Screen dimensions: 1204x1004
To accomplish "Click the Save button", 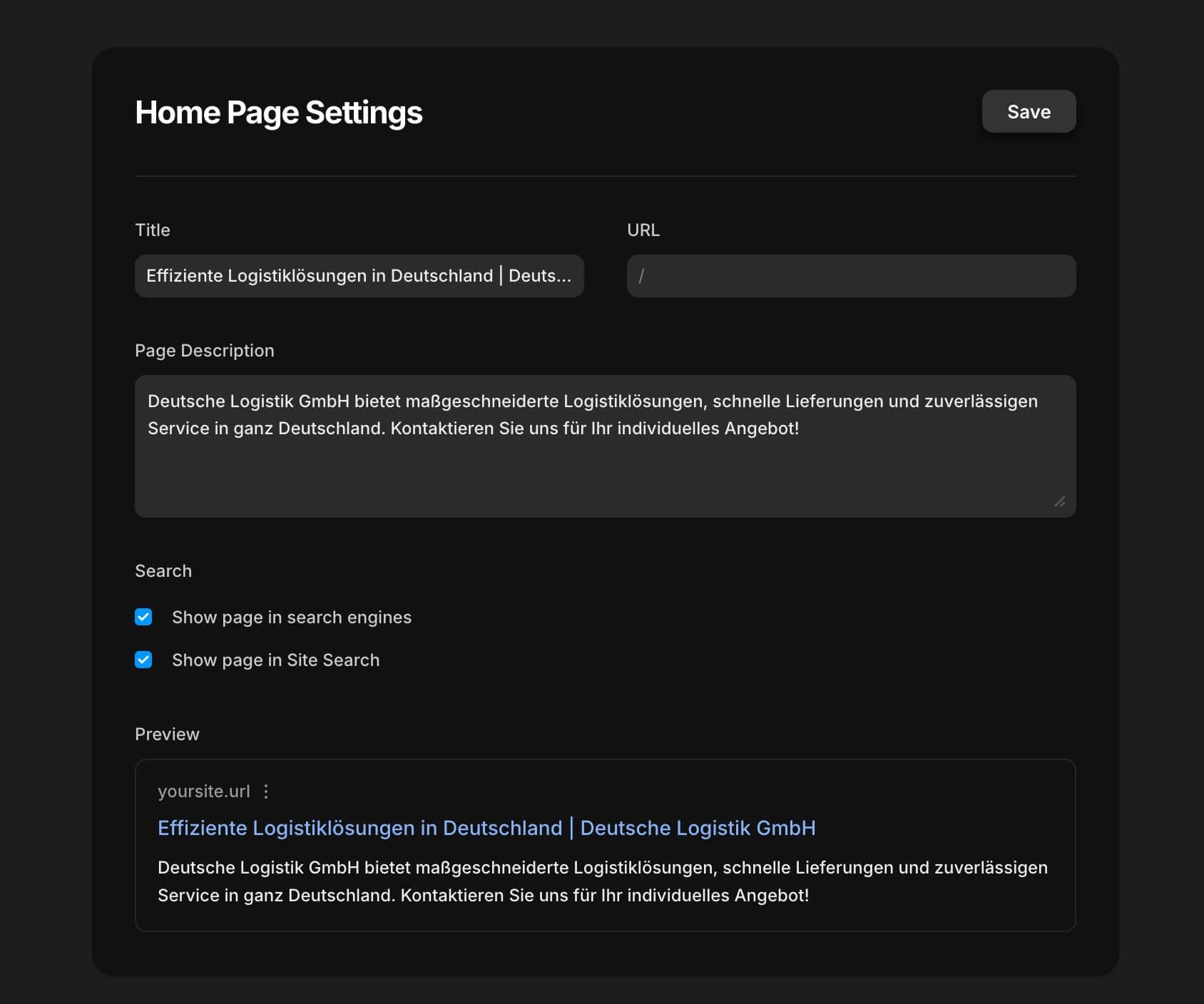I will [1029, 111].
